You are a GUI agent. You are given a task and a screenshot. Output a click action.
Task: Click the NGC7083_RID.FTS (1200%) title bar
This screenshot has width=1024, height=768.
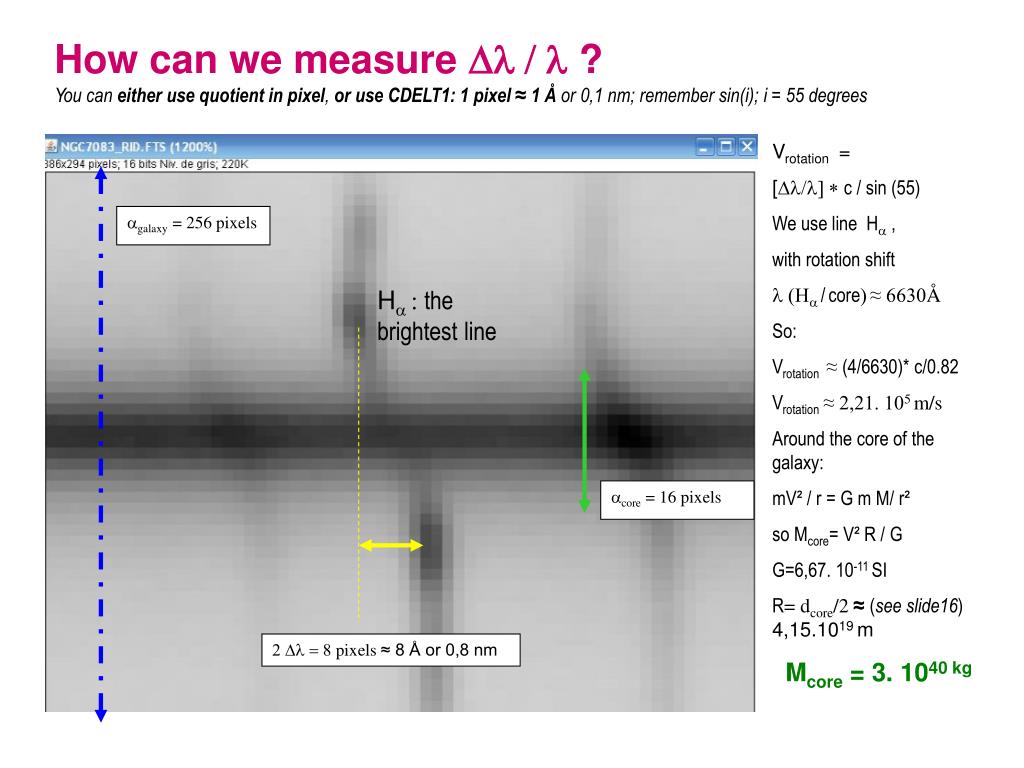click(401, 146)
